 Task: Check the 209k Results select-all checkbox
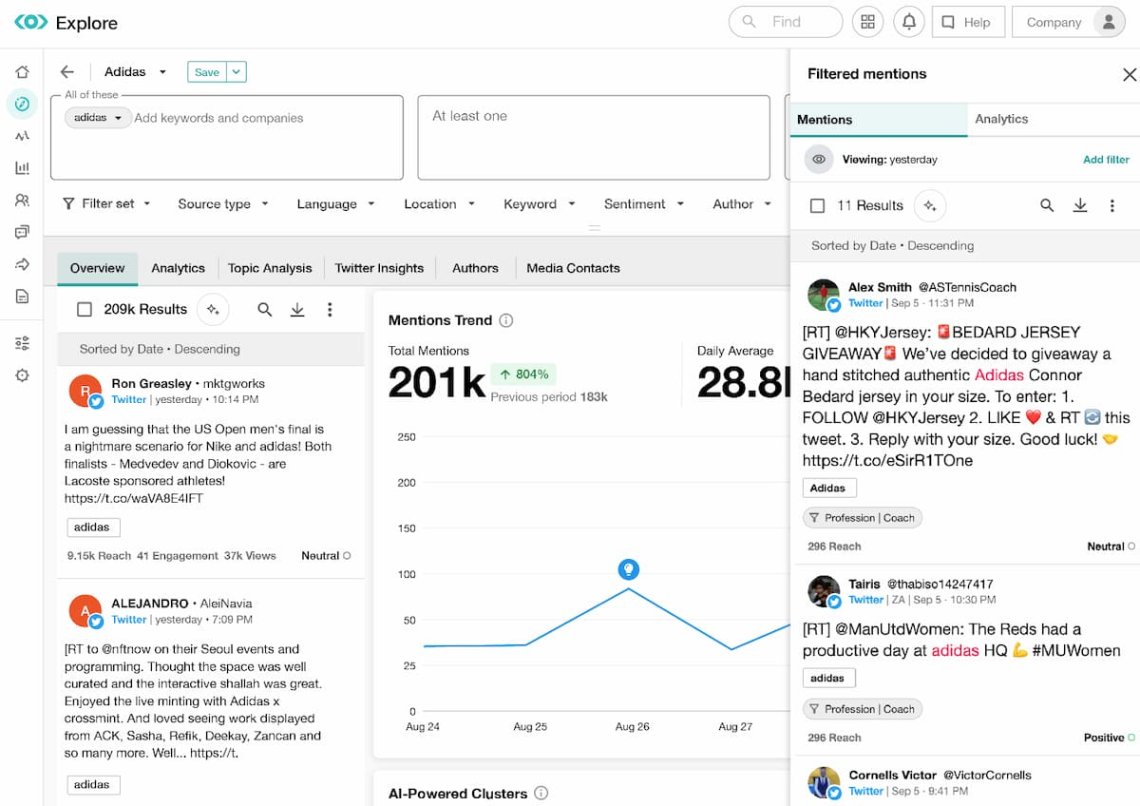coord(85,309)
